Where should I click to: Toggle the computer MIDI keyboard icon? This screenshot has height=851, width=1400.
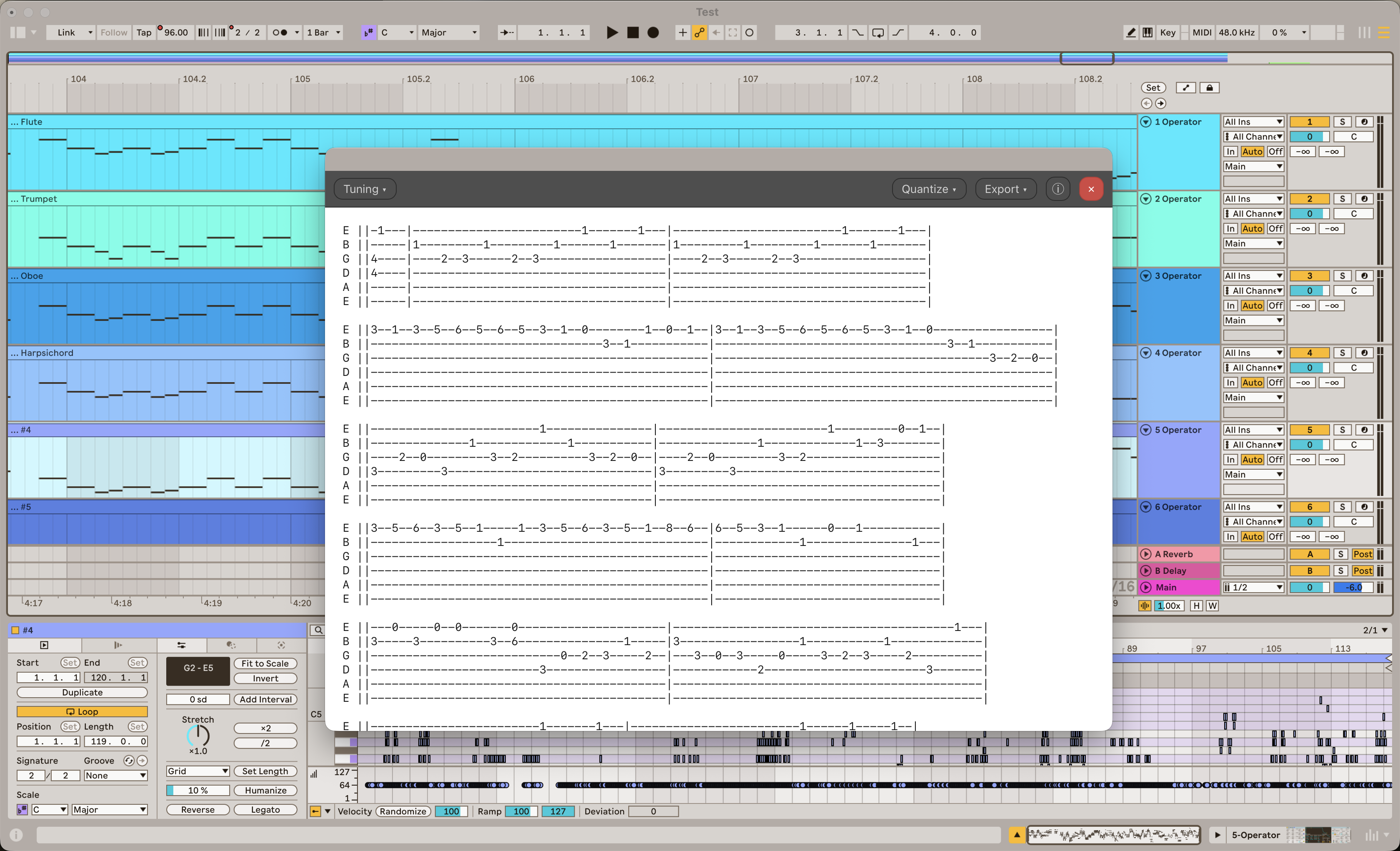[x=1148, y=33]
